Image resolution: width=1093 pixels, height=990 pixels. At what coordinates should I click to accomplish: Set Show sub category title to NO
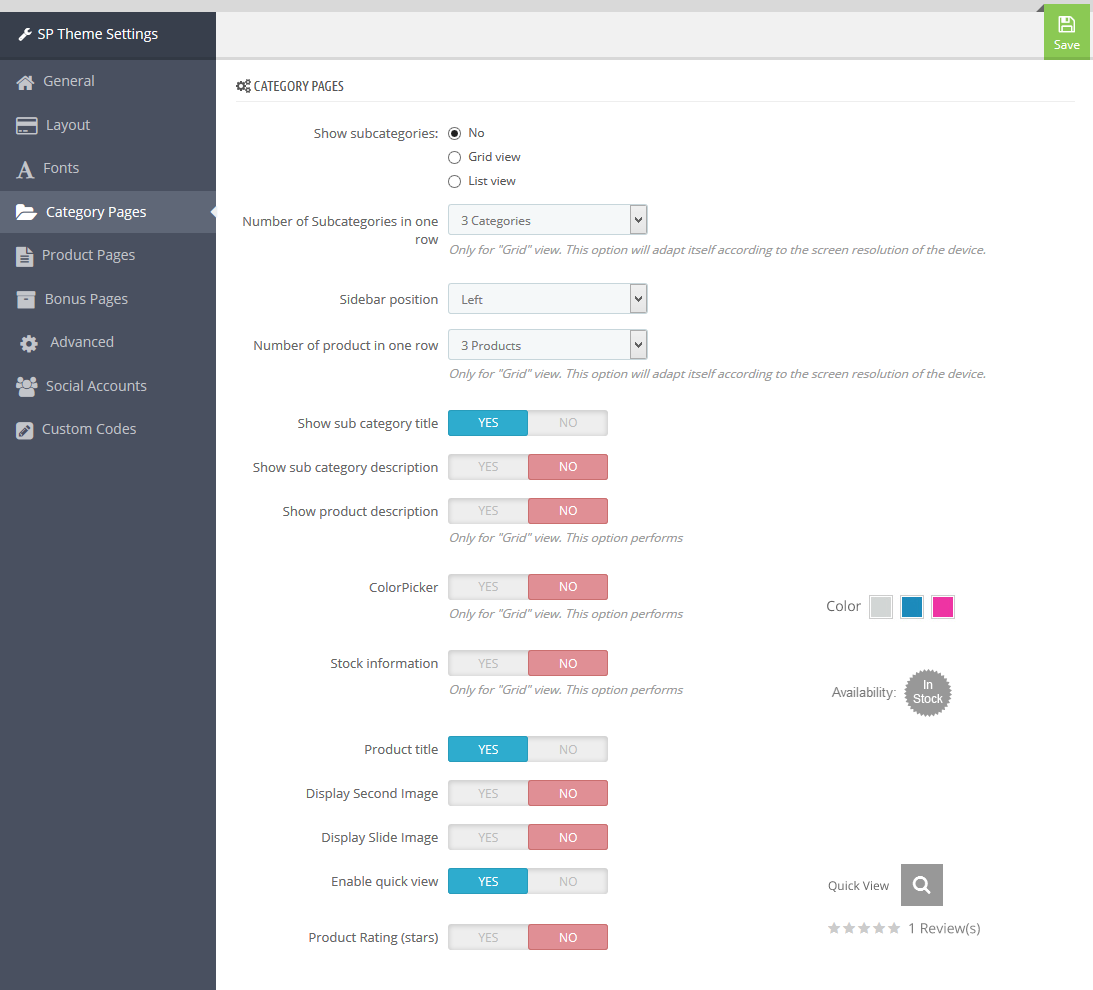(x=567, y=422)
